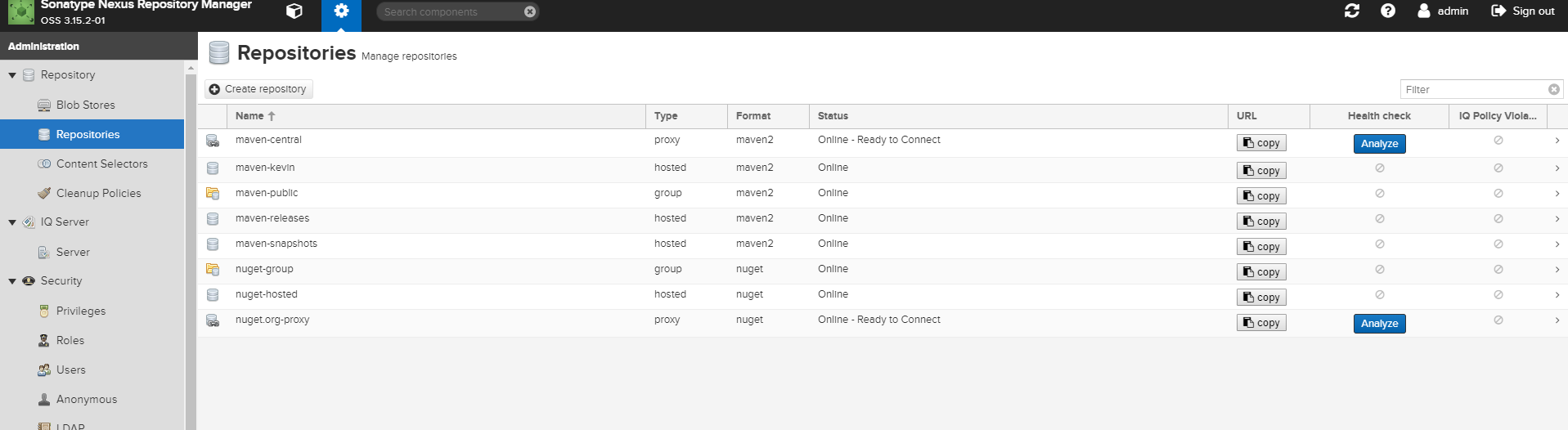The image size is (1568, 430).
Task: Click the maven-kevin hosted icon
Action: [x=213, y=168]
